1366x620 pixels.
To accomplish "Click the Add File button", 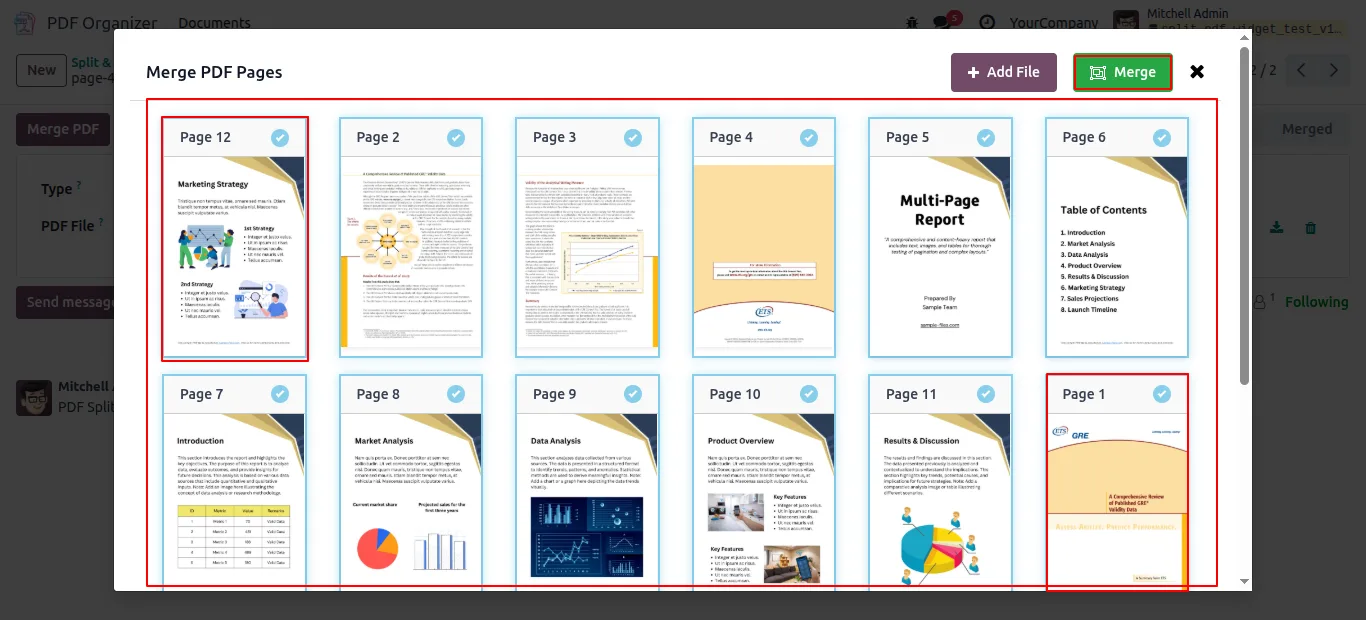I will 1003,72.
